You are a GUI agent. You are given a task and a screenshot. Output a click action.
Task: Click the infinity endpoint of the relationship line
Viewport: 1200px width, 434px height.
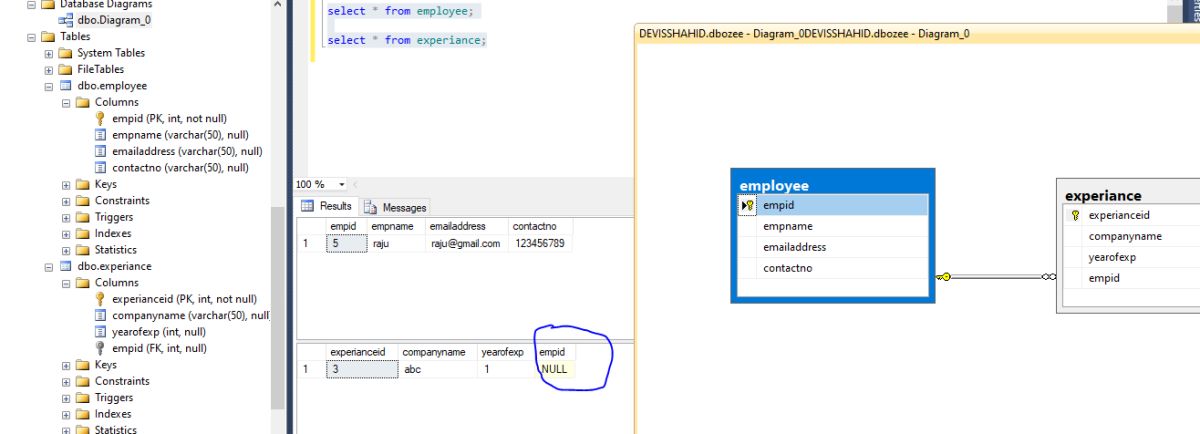1048,277
